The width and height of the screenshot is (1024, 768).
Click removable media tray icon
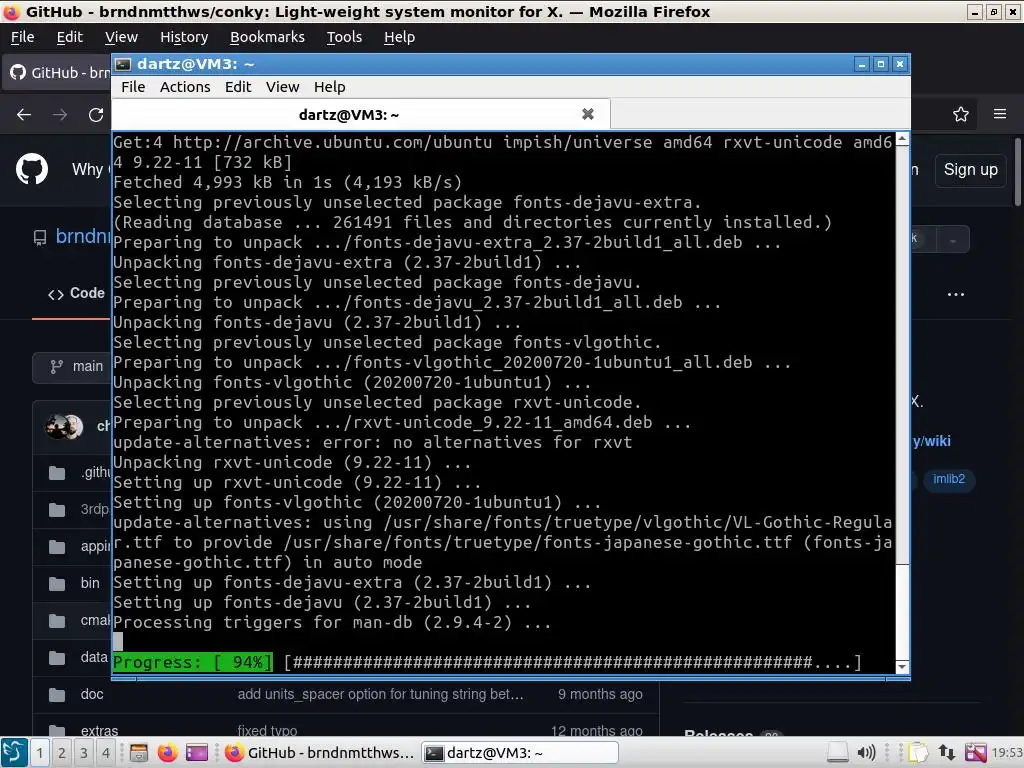[837, 753]
